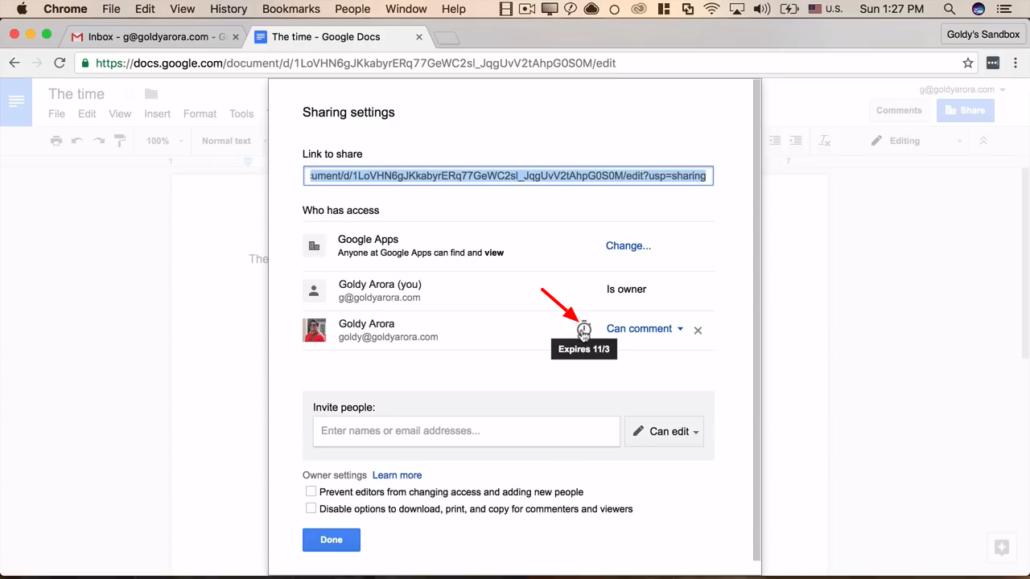Select the Link to share URL field

point(508,175)
